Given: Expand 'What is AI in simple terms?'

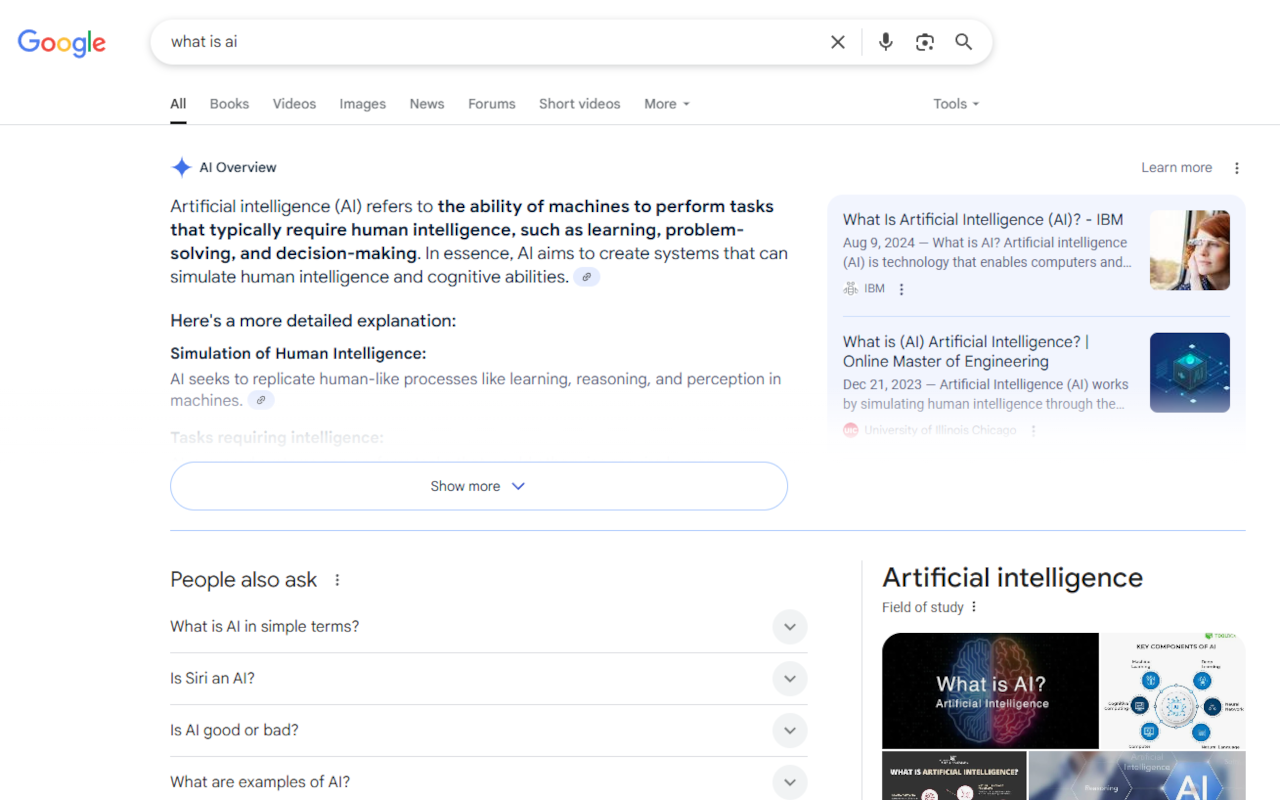Looking at the screenshot, I should (x=789, y=626).
